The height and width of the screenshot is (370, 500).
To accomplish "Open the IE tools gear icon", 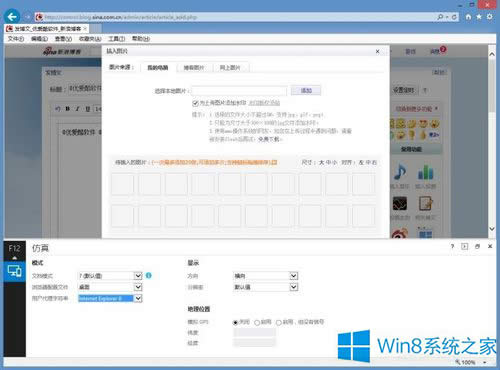I will (x=490, y=16).
